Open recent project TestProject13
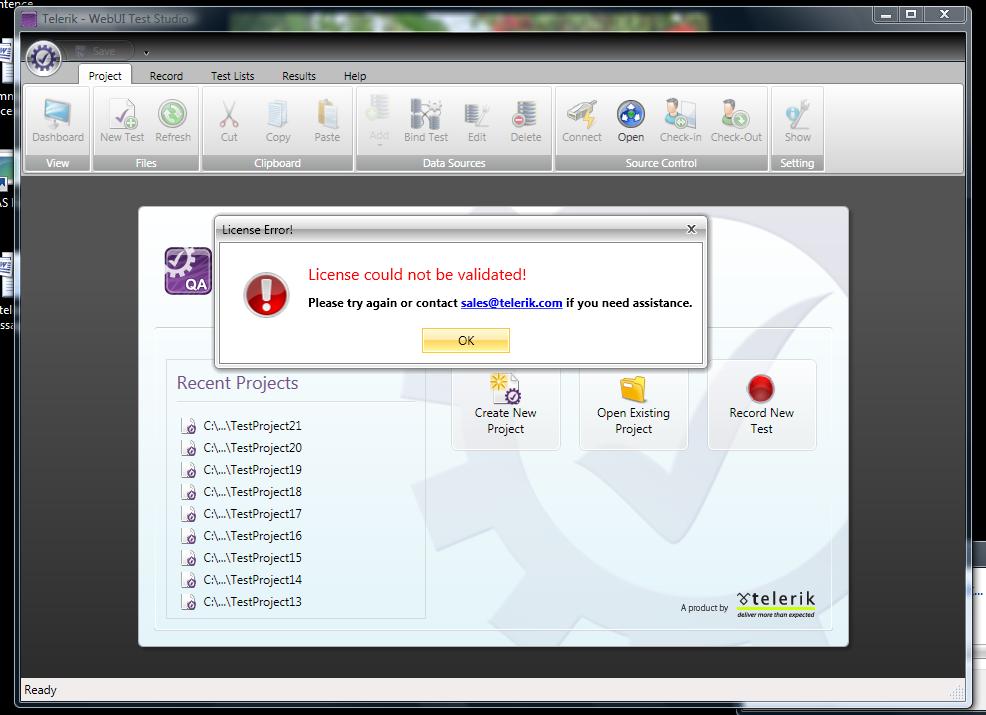Screen dimensions: 986x715 (242, 602)
